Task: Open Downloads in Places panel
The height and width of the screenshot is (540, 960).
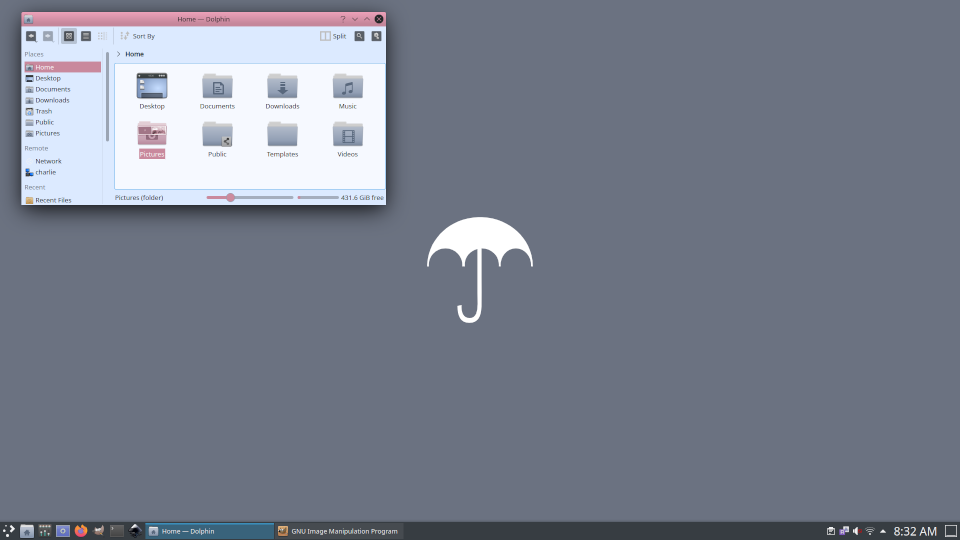Action: click(x=62, y=100)
